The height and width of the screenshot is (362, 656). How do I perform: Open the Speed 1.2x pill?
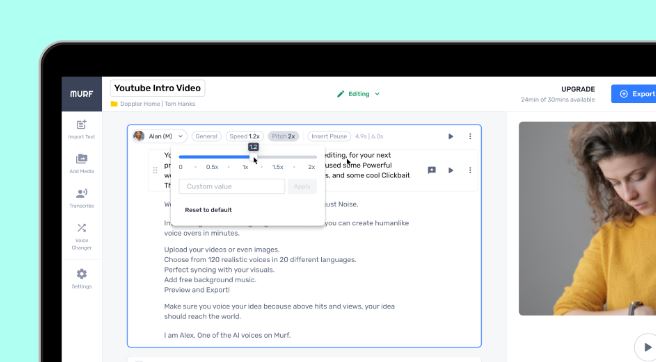tap(244, 136)
